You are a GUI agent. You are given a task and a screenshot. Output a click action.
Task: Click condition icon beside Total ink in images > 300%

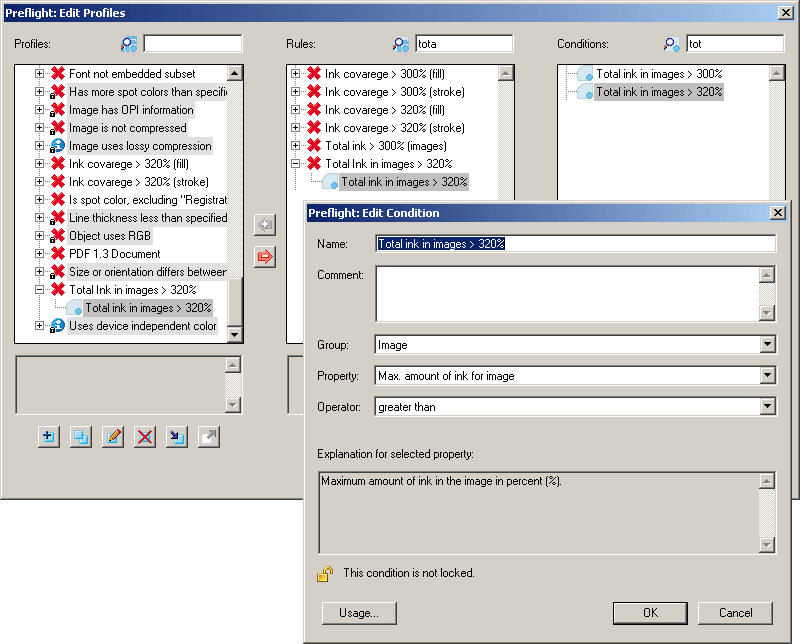(585, 74)
